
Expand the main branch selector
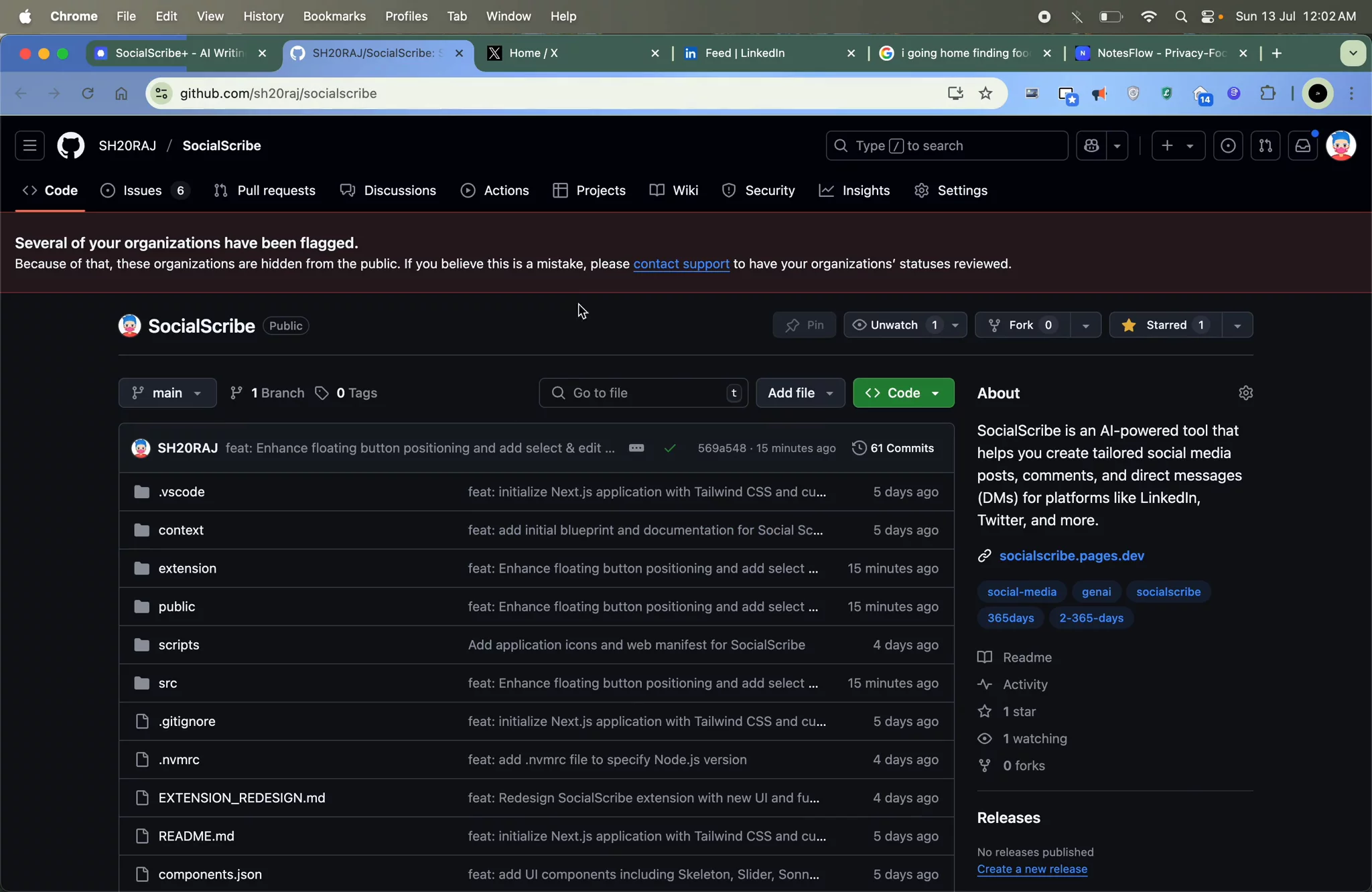coord(167,393)
